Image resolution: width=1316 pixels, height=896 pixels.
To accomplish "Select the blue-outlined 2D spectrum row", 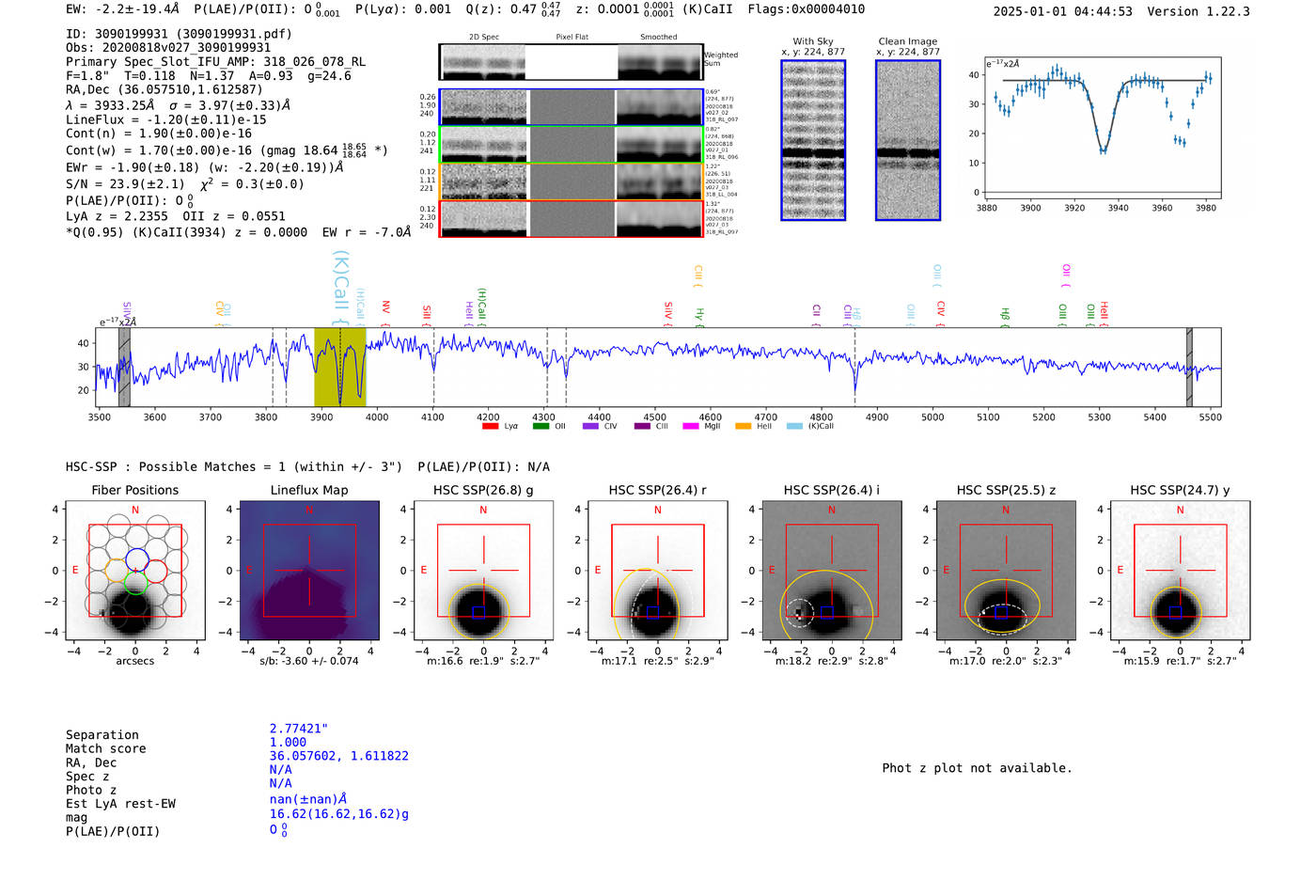I will pyautogui.click(x=572, y=107).
